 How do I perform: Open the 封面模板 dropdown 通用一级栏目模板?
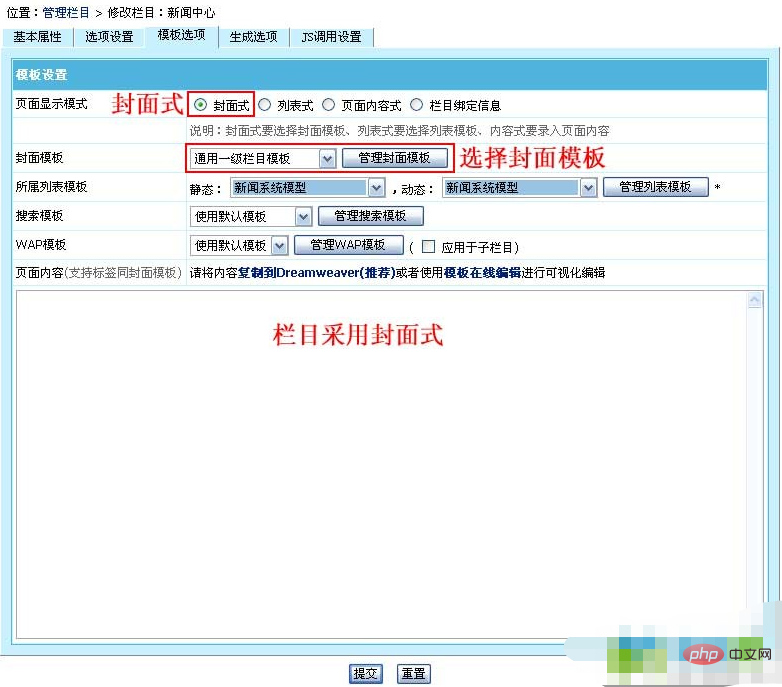pos(263,159)
